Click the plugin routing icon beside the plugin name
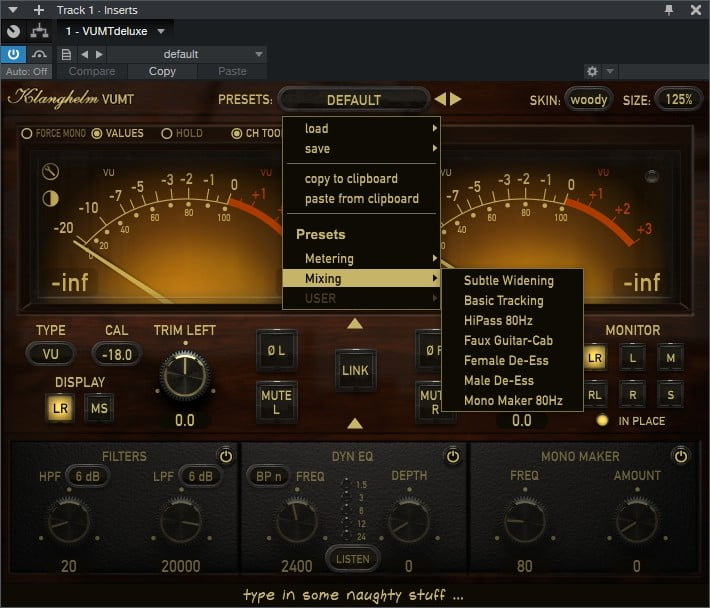 pos(39,31)
